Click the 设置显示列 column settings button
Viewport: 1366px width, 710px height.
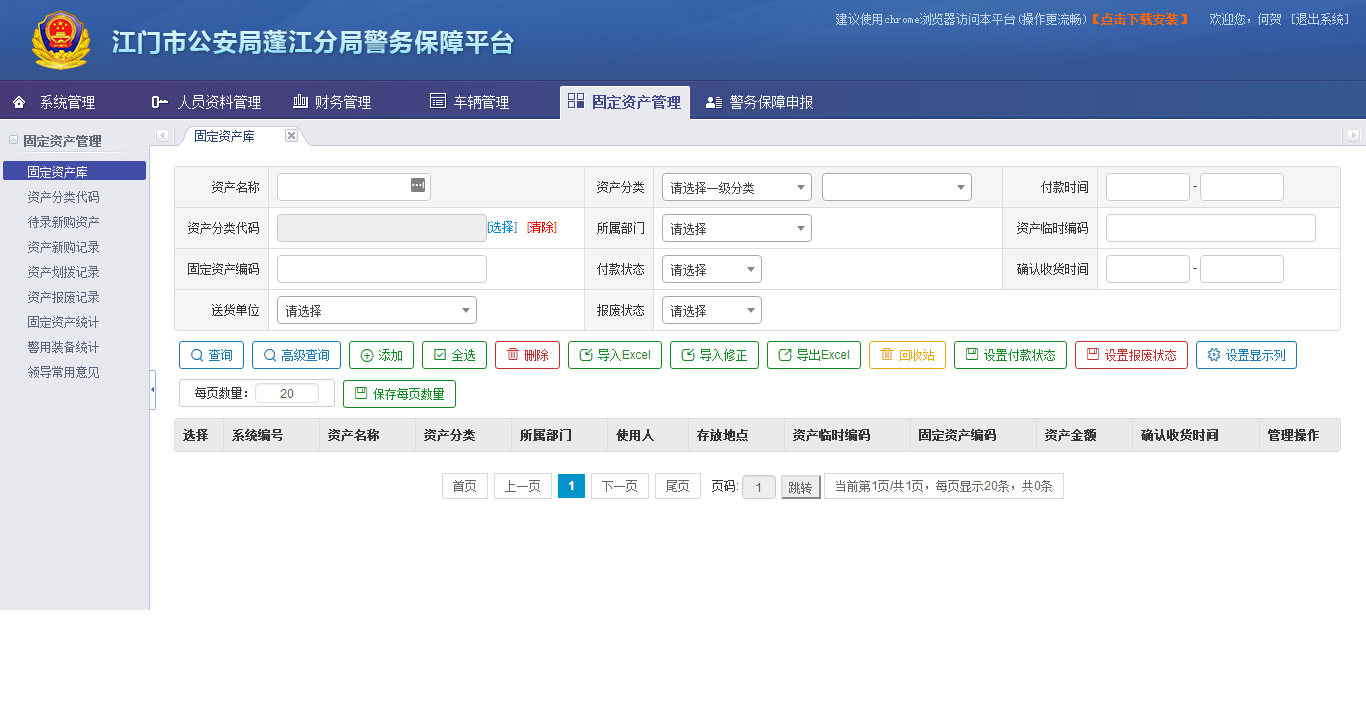tap(1246, 355)
